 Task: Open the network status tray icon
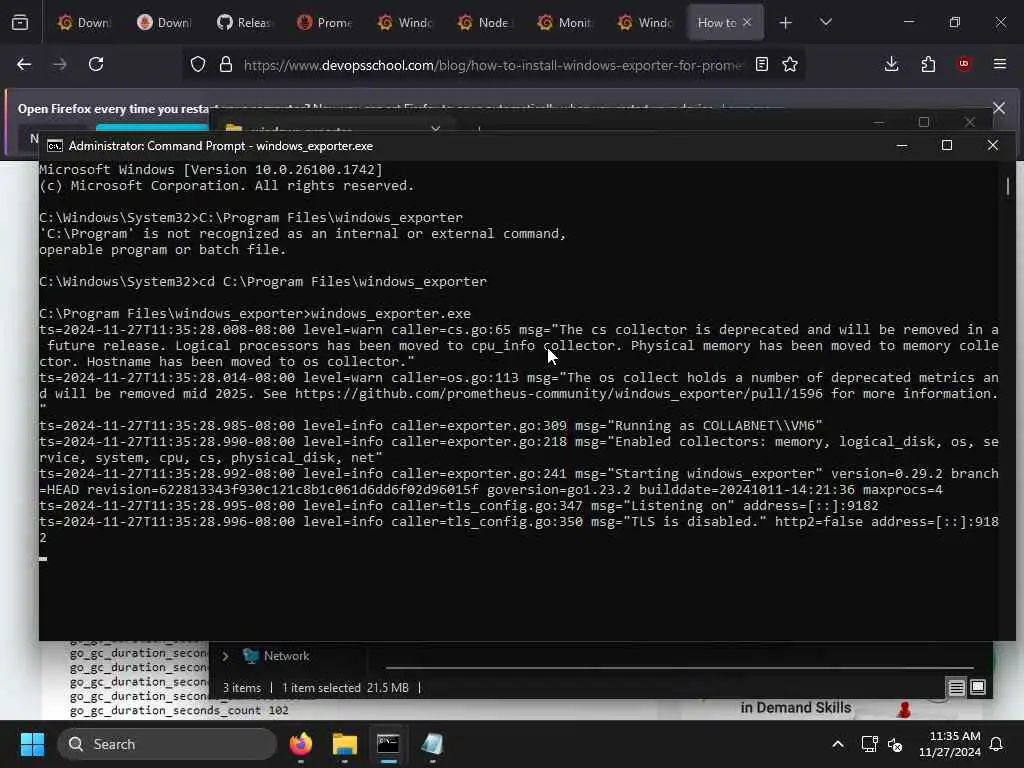pyautogui.click(x=869, y=744)
